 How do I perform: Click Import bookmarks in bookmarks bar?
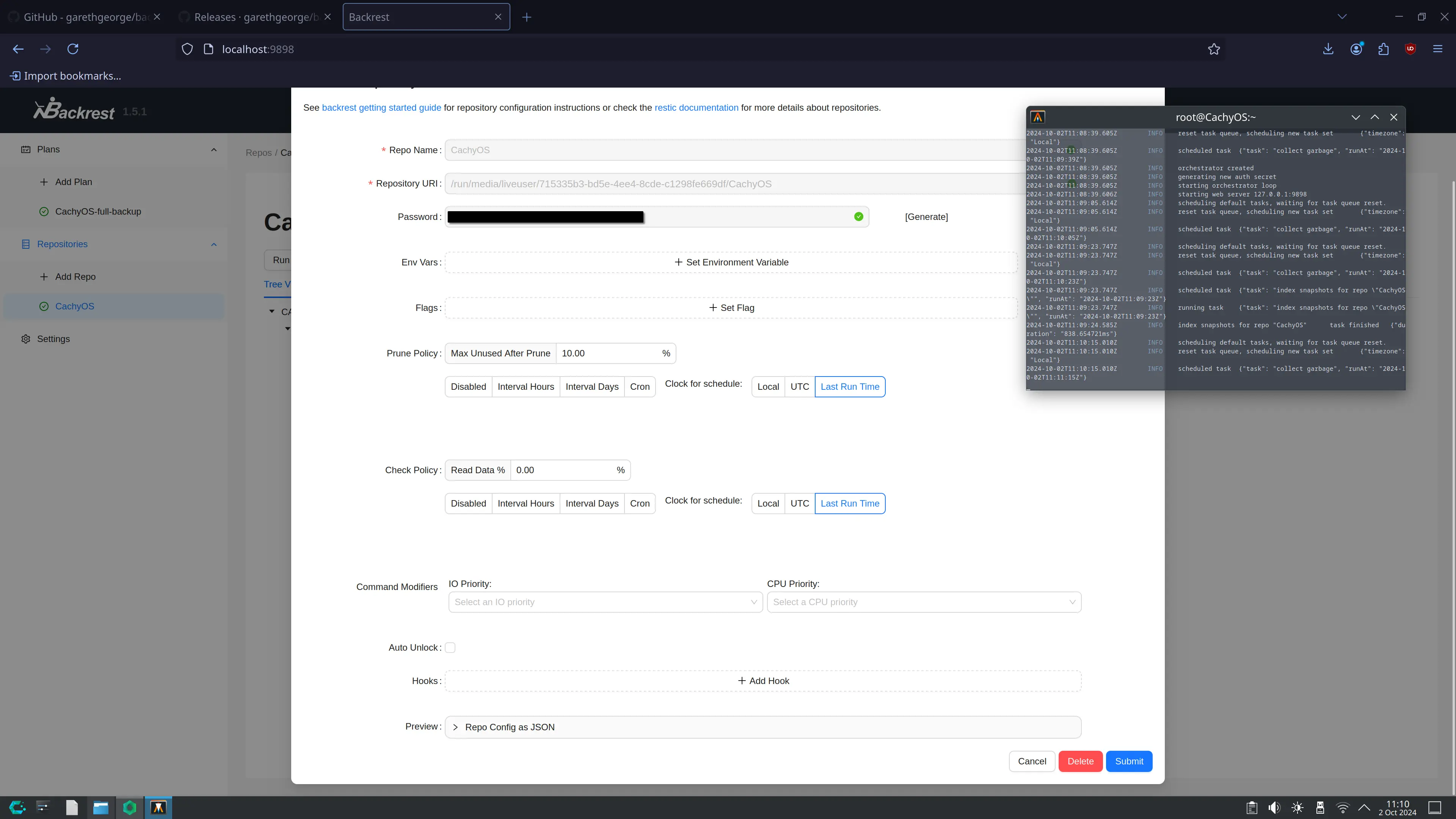click(x=66, y=76)
